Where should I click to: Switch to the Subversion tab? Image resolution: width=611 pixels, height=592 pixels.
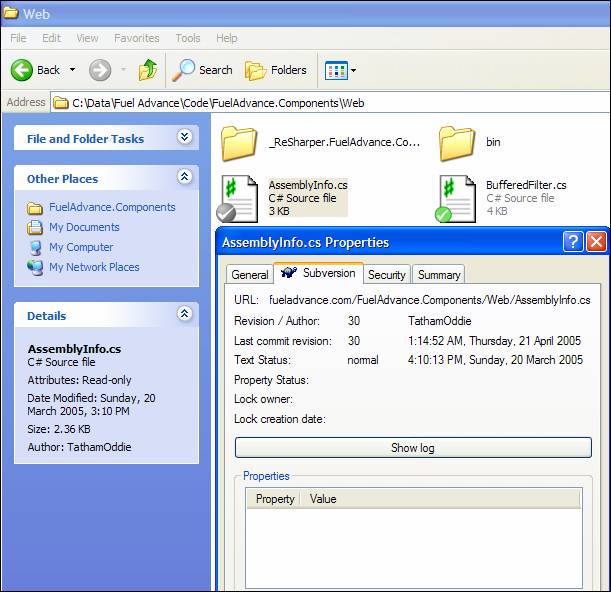tap(318, 273)
